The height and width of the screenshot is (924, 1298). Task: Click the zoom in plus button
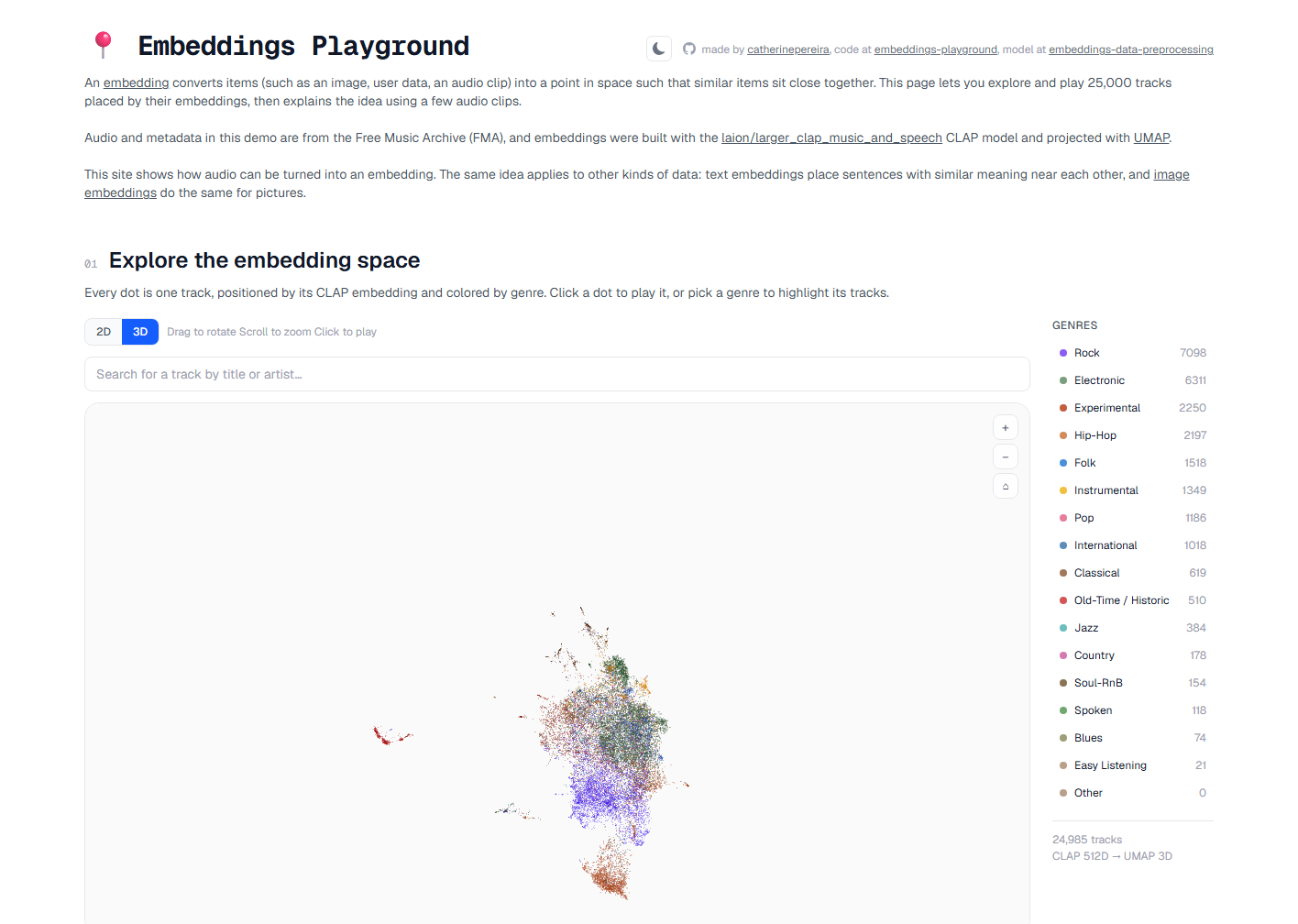(x=1006, y=428)
